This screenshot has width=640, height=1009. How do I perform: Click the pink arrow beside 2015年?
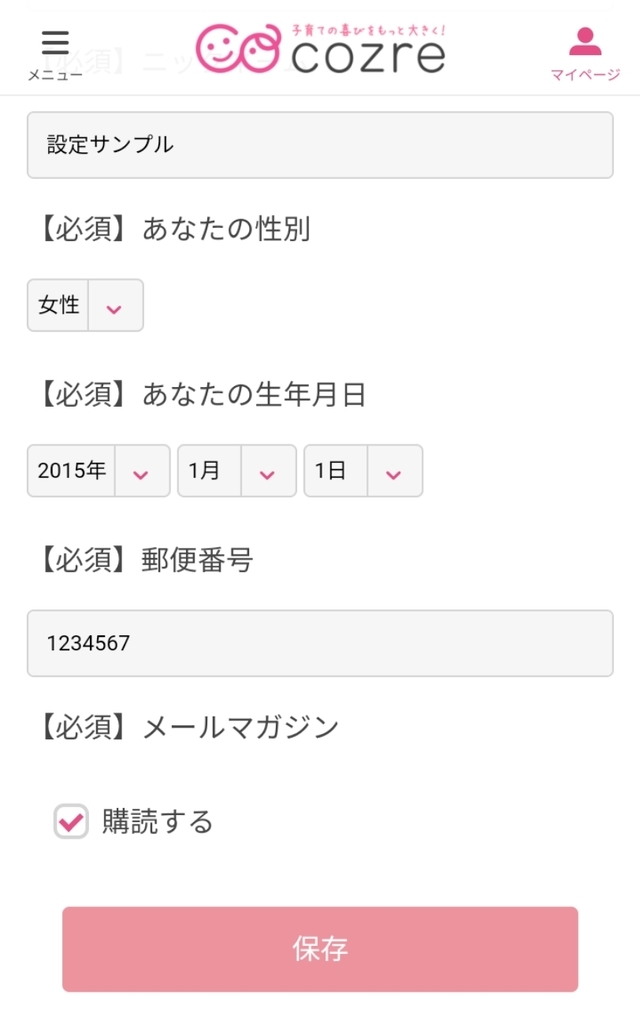pyautogui.click(x=141, y=473)
